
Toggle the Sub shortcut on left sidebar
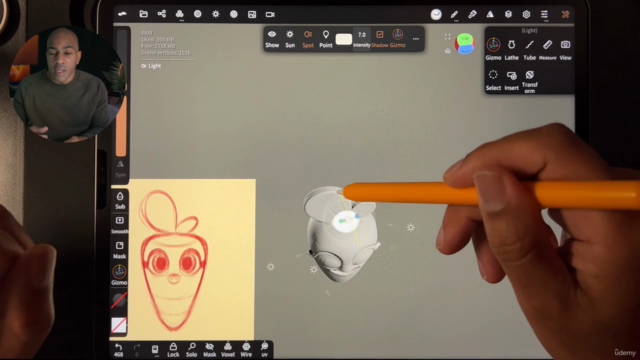120,200
